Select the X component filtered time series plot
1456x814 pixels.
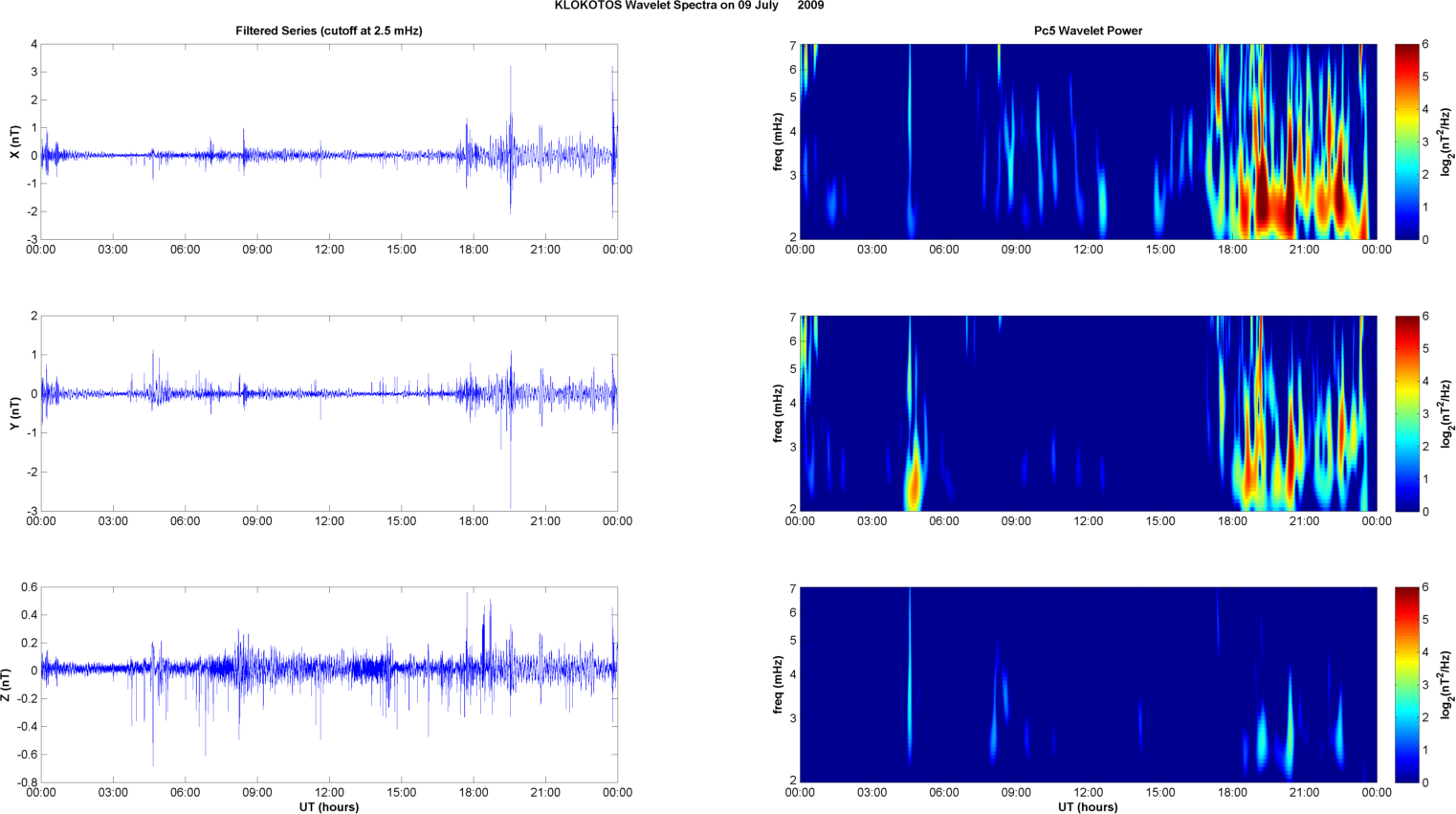click(x=329, y=142)
